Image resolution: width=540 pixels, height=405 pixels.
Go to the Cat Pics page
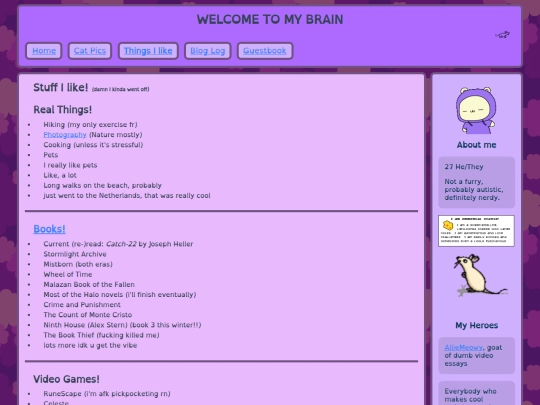90,51
